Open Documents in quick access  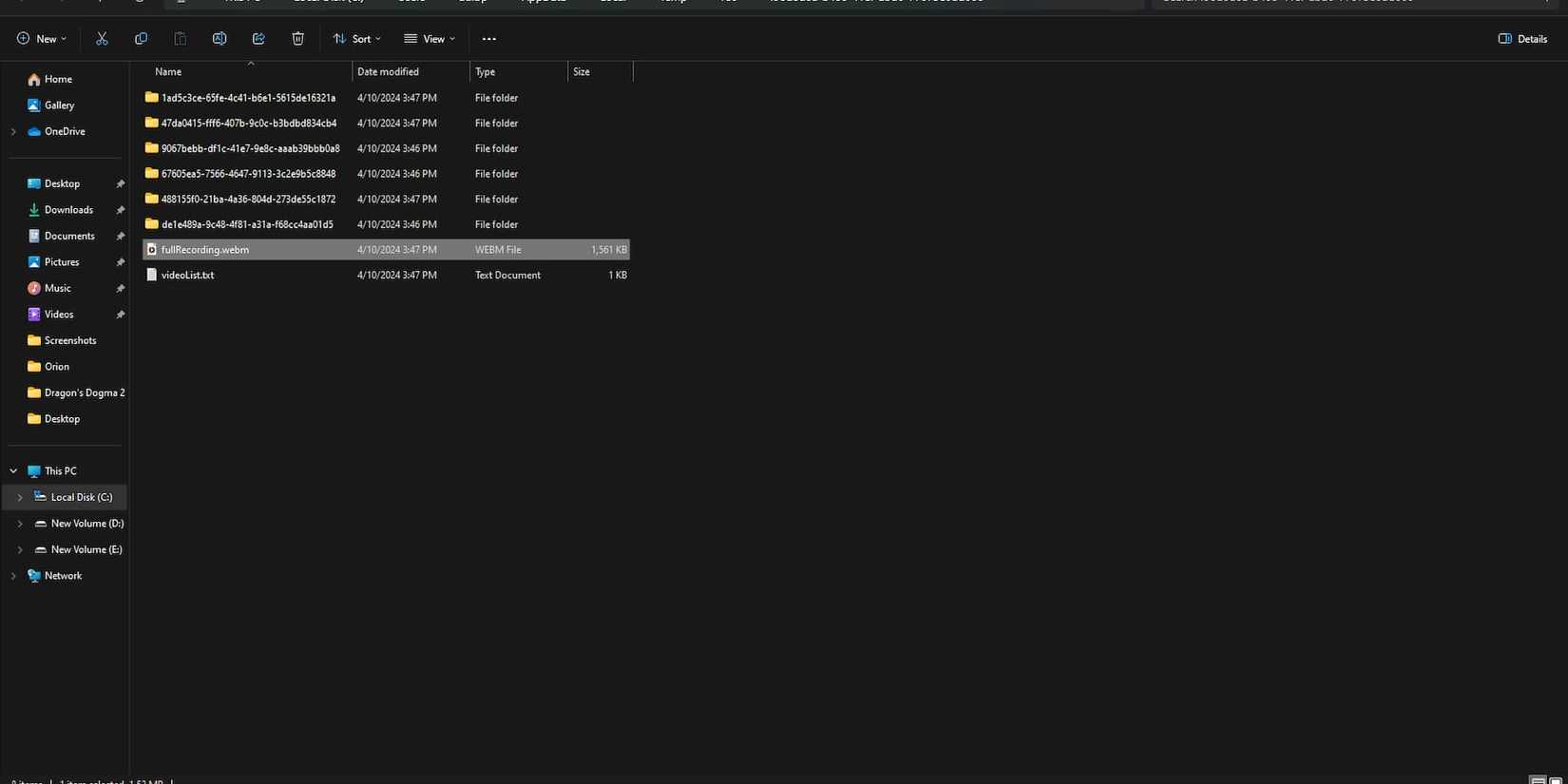click(69, 236)
